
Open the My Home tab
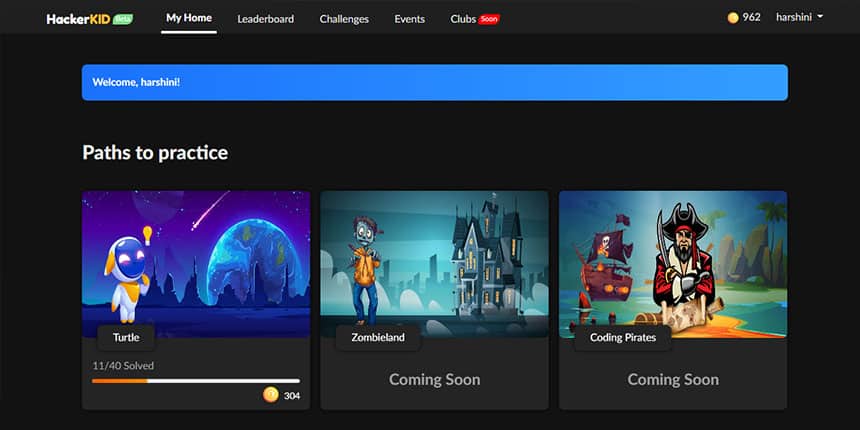tap(189, 18)
